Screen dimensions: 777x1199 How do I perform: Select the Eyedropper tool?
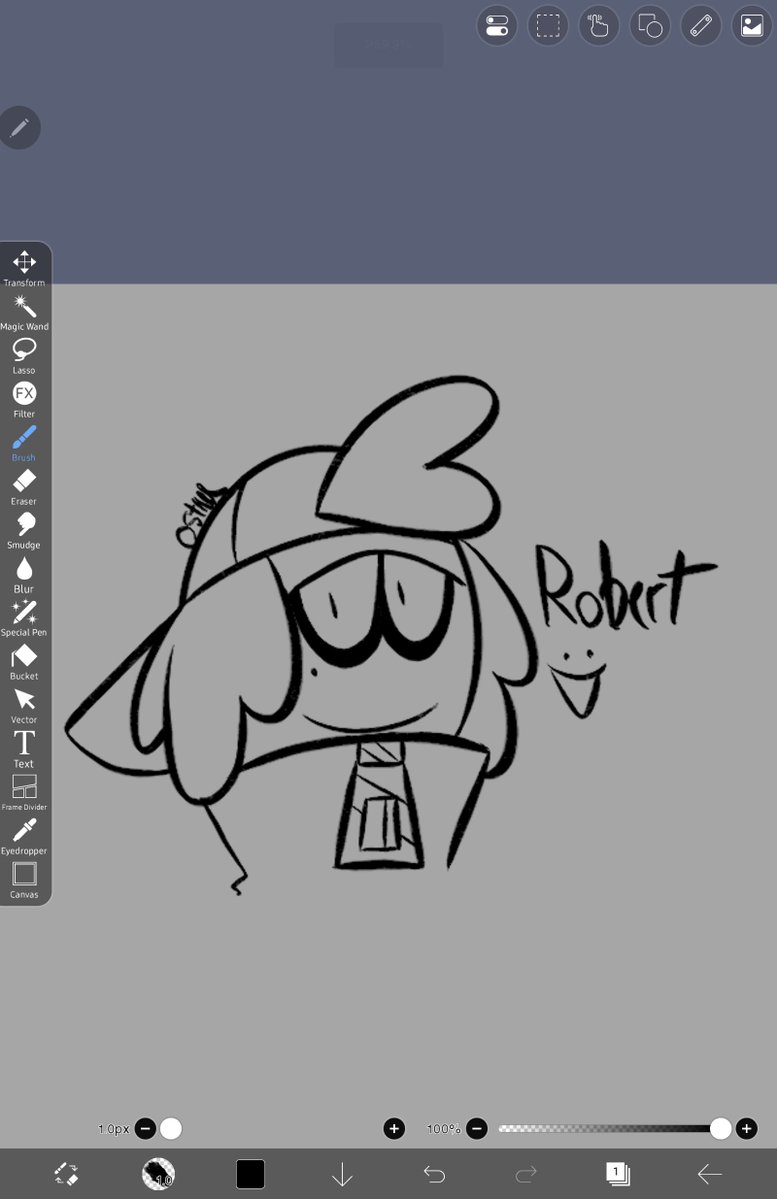24,837
